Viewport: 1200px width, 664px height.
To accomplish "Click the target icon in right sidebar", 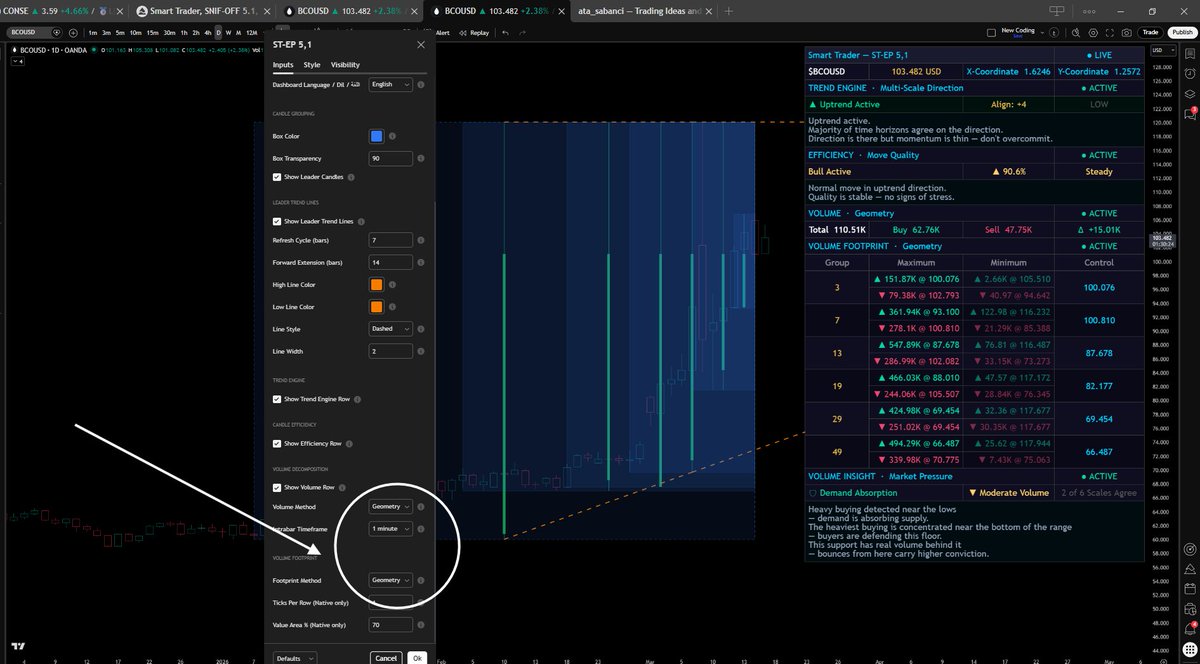I will coord(1190,549).
